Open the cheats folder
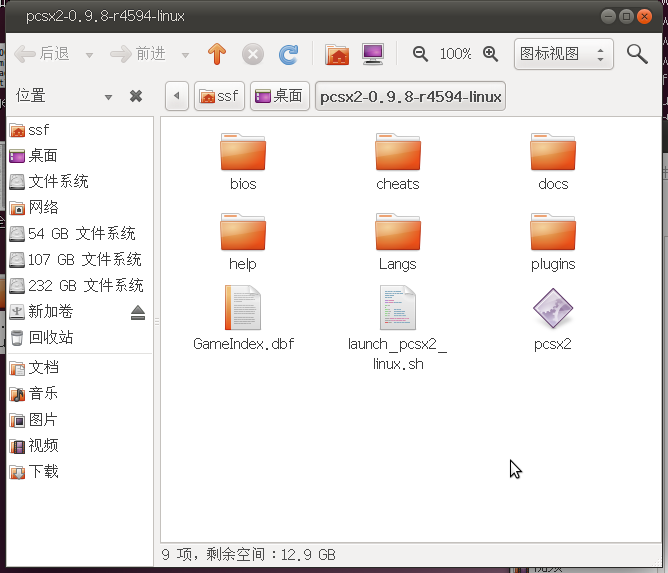 [398, 162]
